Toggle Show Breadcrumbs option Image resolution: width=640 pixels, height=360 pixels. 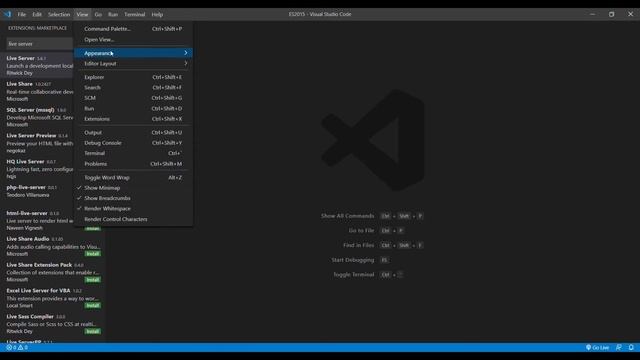[133, 198]
